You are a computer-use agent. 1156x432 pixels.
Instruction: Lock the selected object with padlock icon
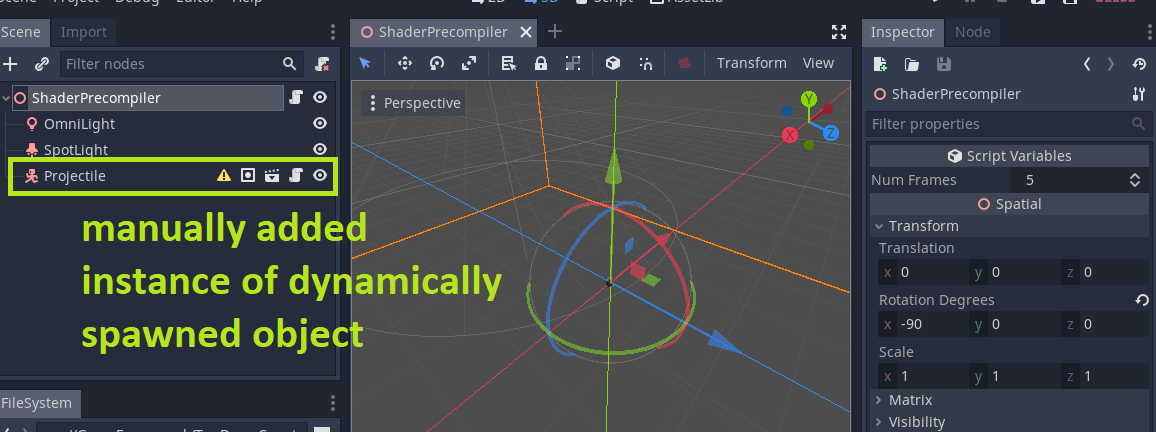click(x=540, y=63)
